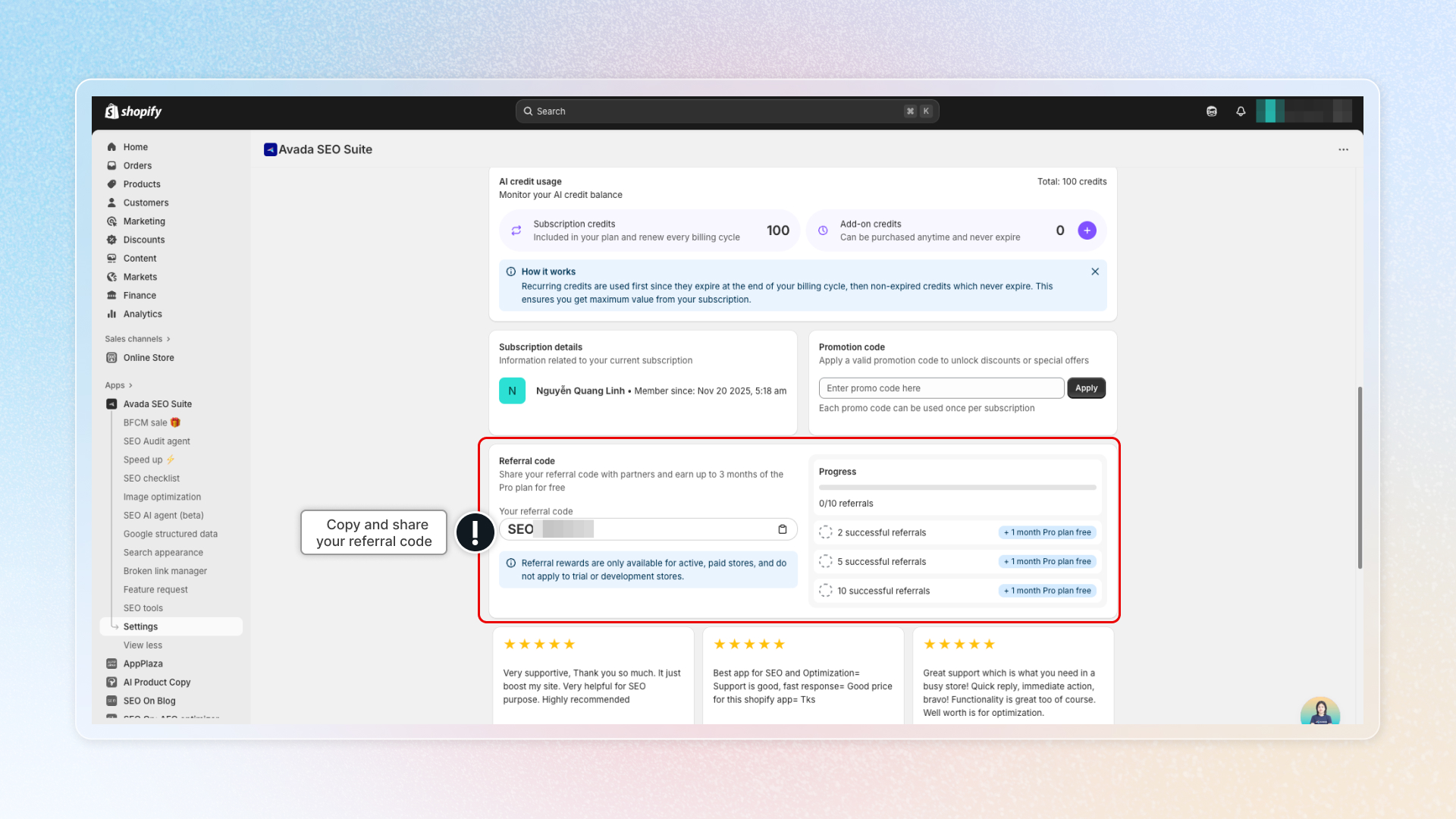Focus the promo code input field
This screenshot has height=819, width=1456.
(x=940, y=388)
